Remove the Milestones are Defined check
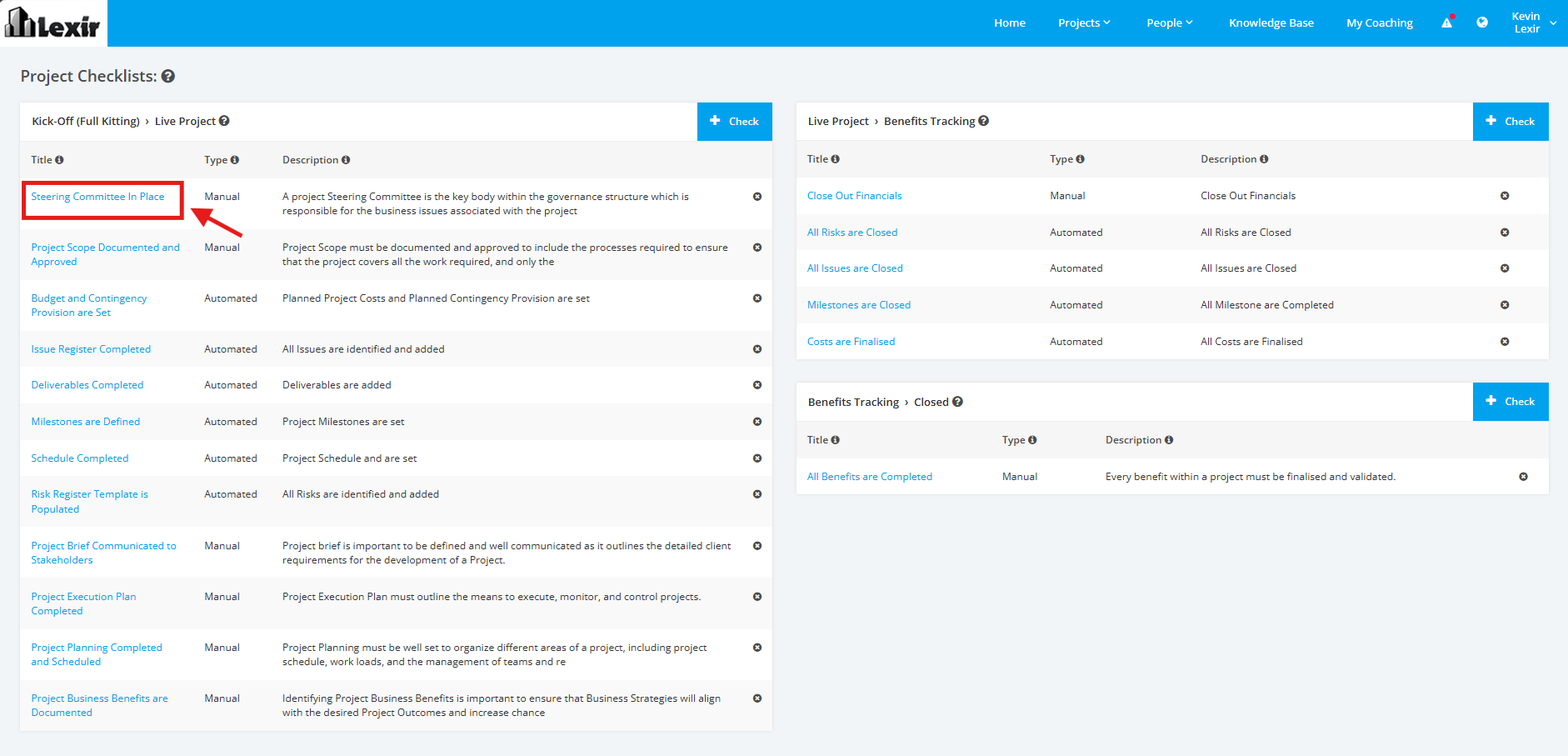Viewport: 1568px width, 756px height. [x=757, y=422]
